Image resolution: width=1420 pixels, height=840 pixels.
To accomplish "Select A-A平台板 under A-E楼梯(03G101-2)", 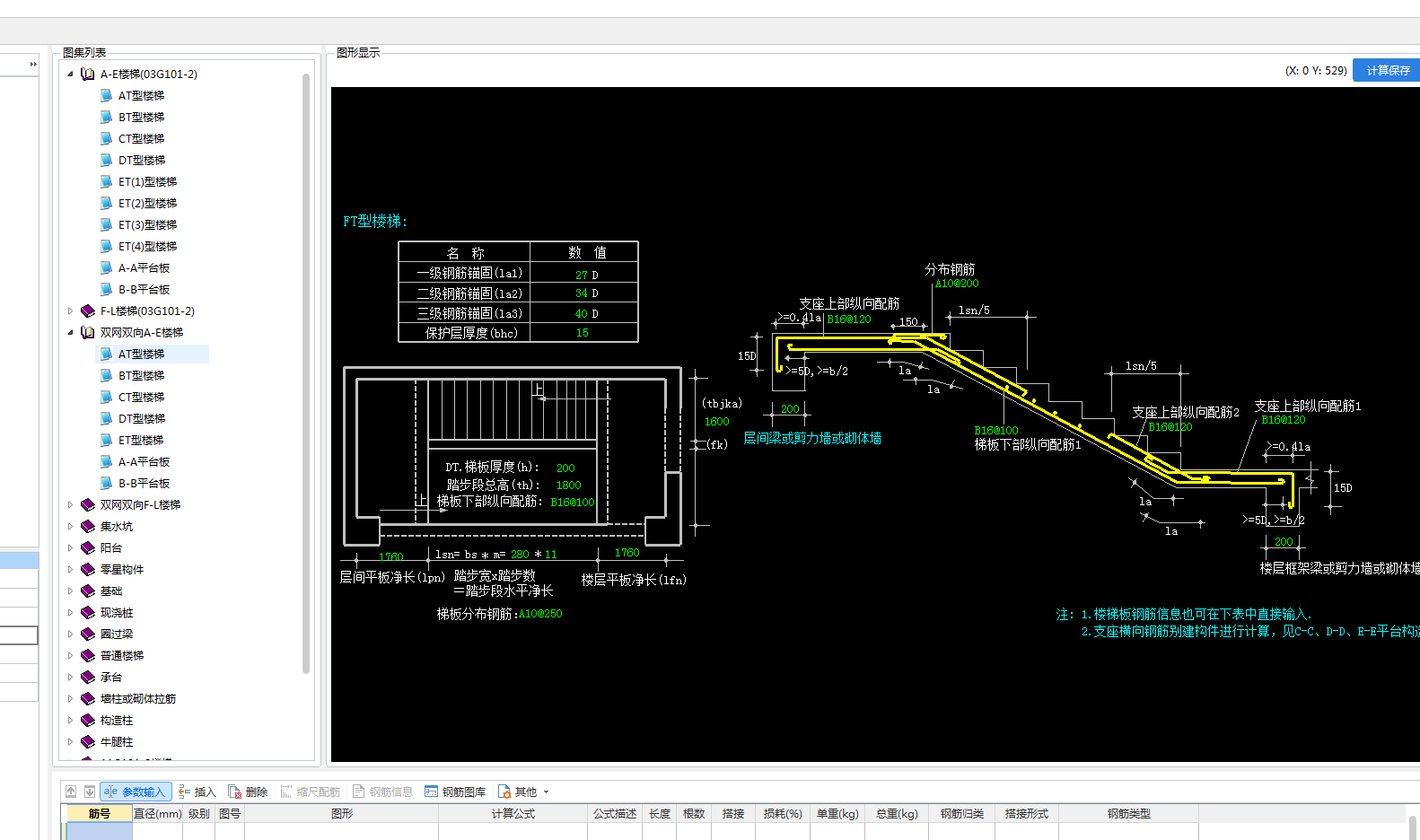I will click(144, 268).
